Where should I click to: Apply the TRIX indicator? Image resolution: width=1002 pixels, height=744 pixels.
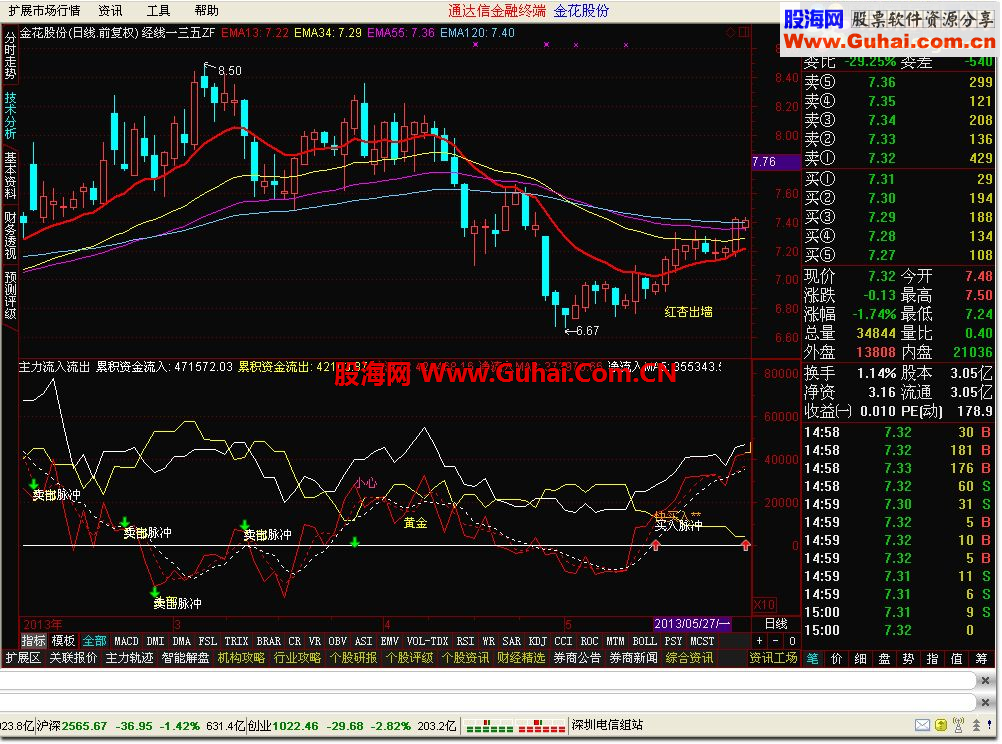[236, 641]
